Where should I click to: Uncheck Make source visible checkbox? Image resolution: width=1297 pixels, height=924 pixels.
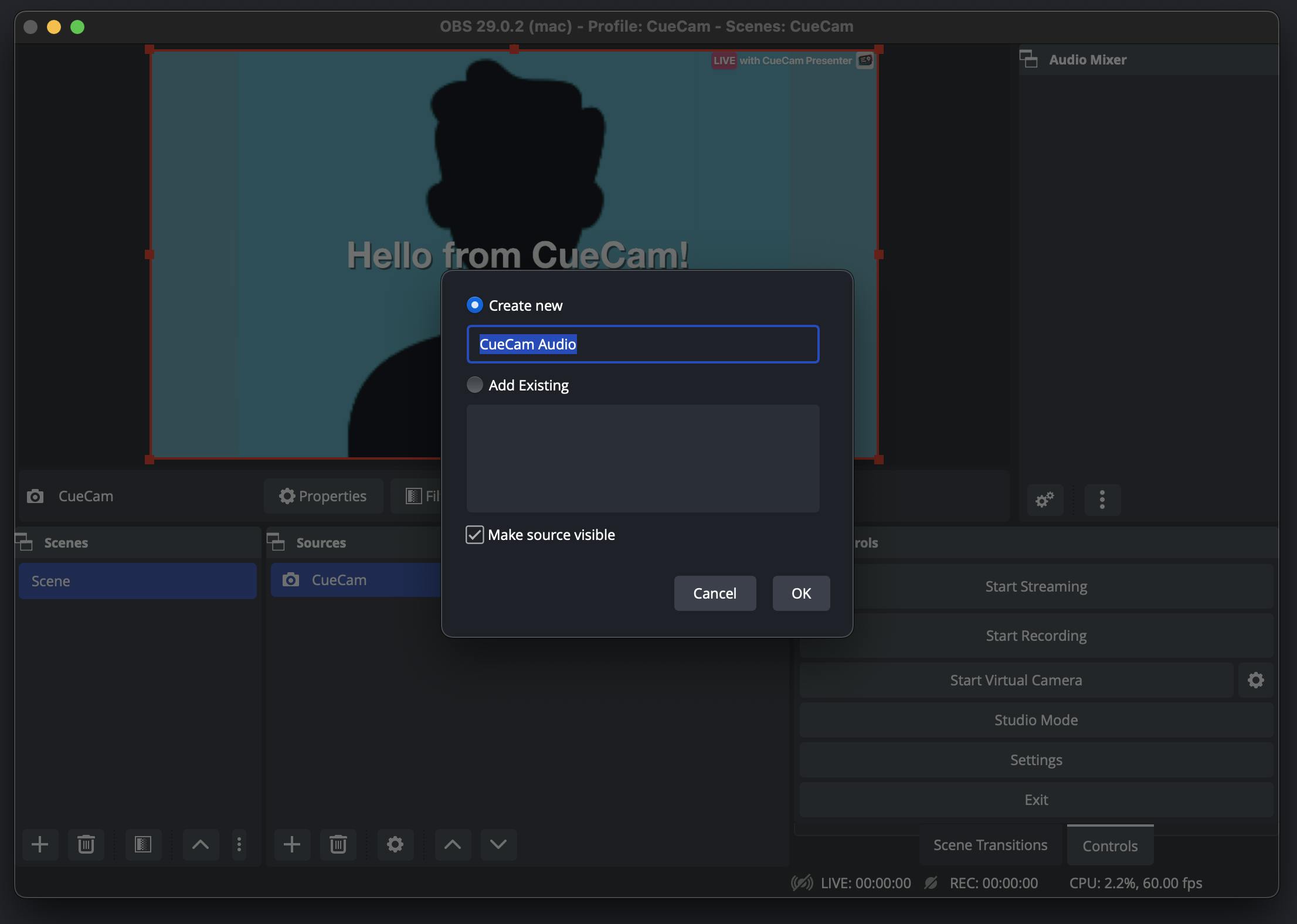(x=474, y=535)
